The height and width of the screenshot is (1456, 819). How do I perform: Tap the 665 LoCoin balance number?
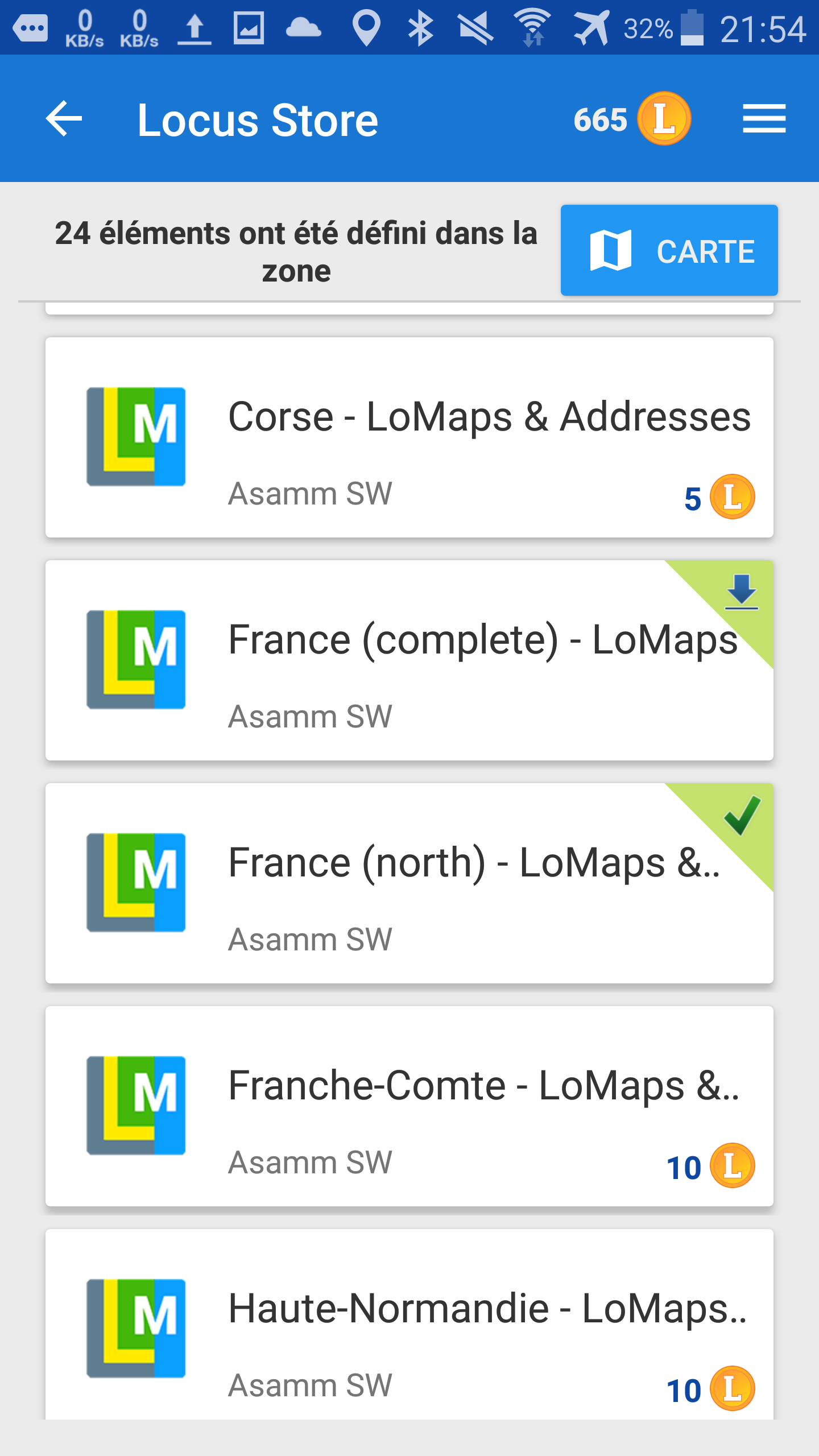599,120
